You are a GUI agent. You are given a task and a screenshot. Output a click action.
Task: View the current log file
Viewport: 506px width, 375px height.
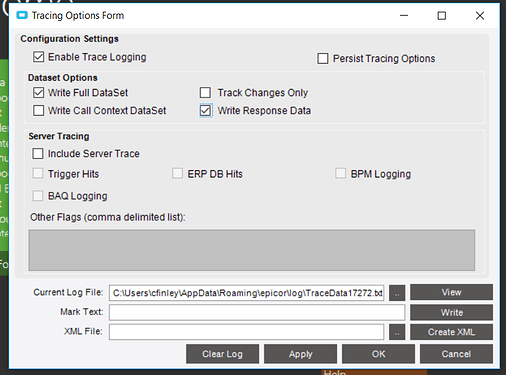[451, 292]
